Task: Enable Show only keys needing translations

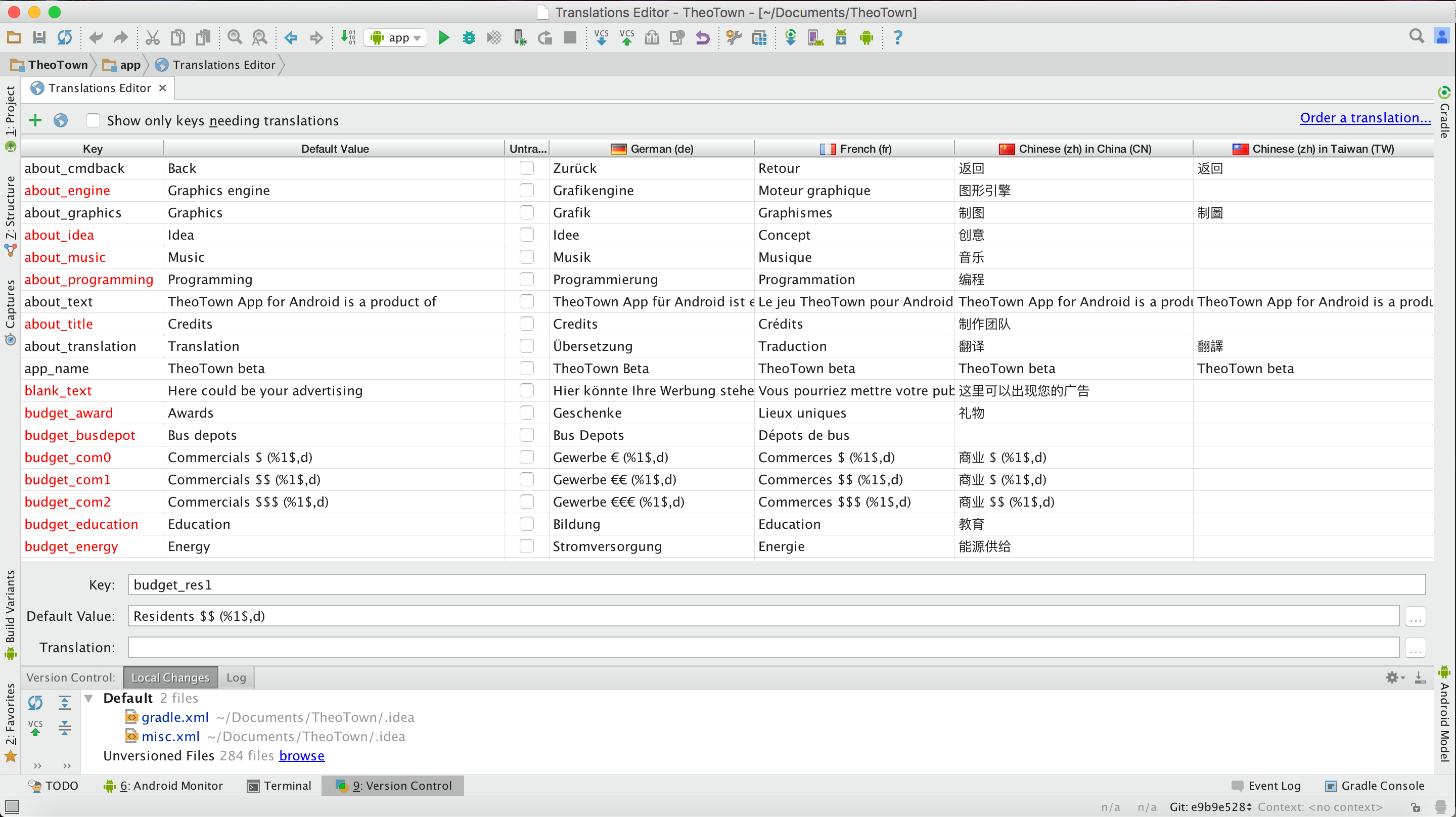Action: (93, 120)
